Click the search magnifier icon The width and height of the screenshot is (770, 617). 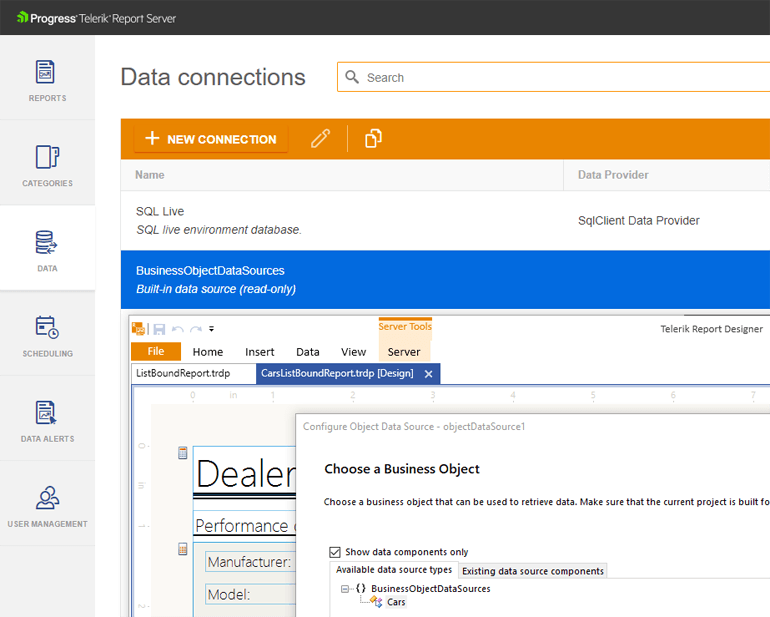(352, 77)
